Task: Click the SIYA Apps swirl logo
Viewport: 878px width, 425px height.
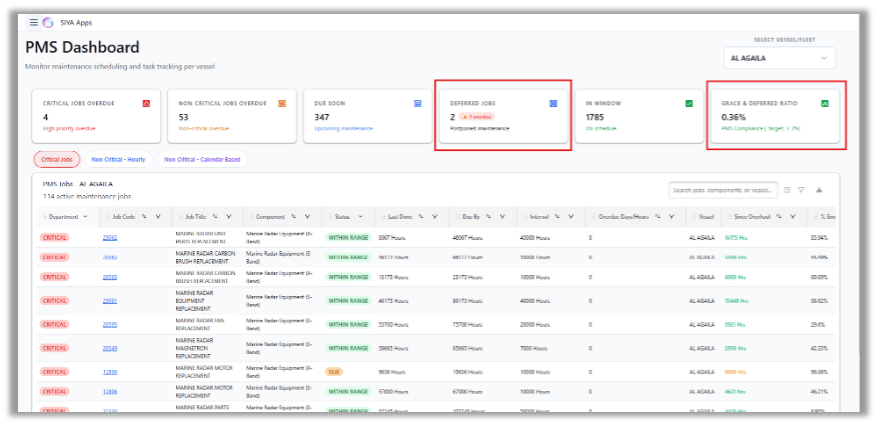Action: pos(48,23)
